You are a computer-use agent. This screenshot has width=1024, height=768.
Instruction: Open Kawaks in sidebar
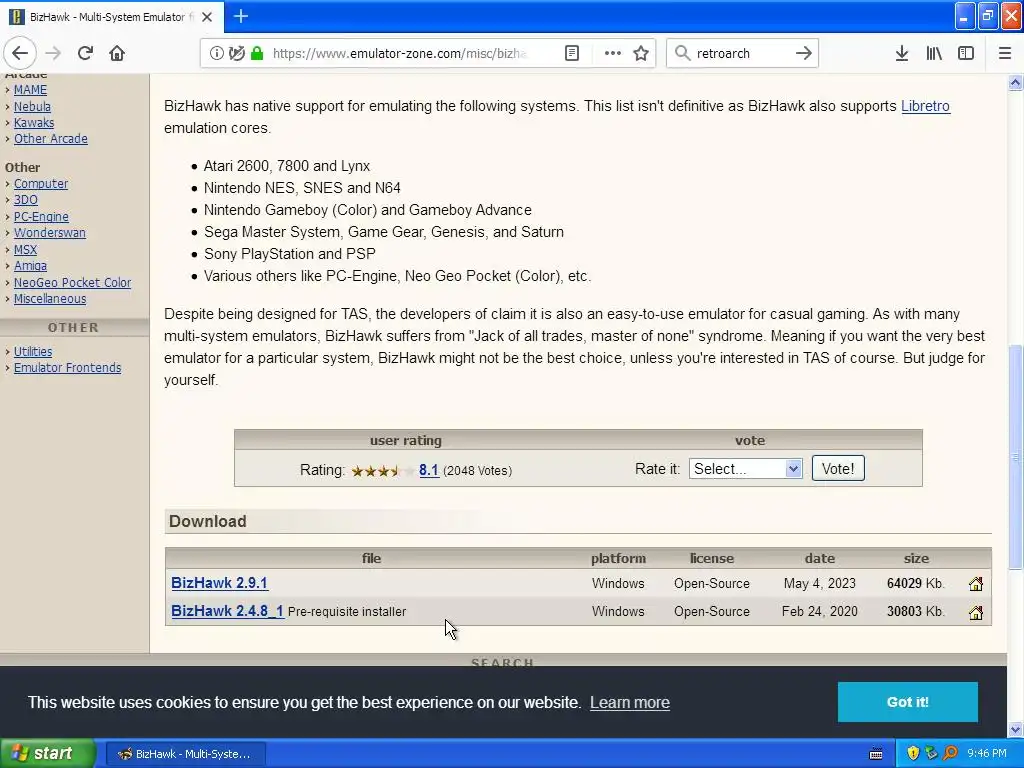coord(34,122)
